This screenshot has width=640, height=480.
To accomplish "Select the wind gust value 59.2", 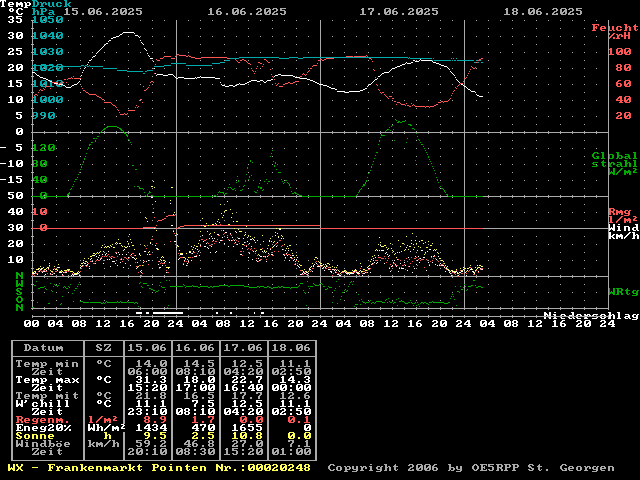I will click(x=151, y=444).
